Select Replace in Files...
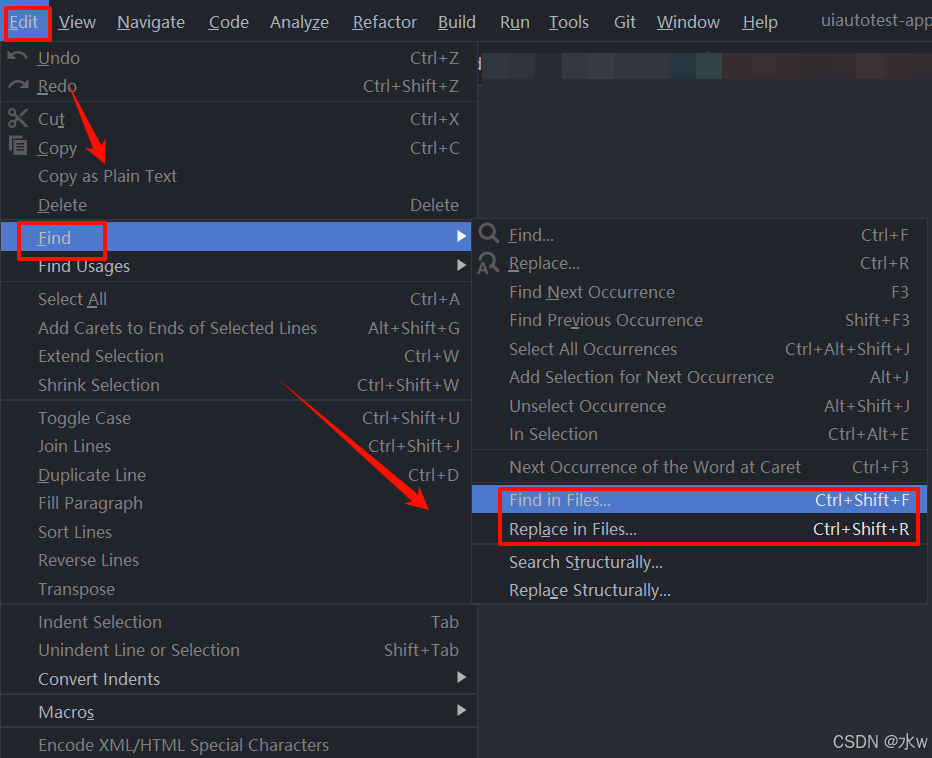 700,529
